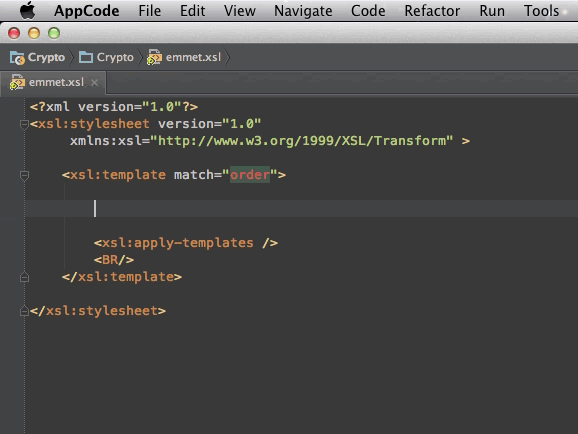Click the xsl:template tag name

click(118, 175)
